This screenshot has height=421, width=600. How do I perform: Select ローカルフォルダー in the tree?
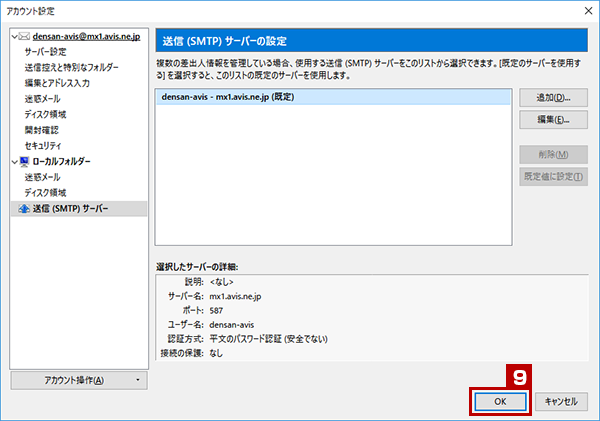tap(62, 162)
